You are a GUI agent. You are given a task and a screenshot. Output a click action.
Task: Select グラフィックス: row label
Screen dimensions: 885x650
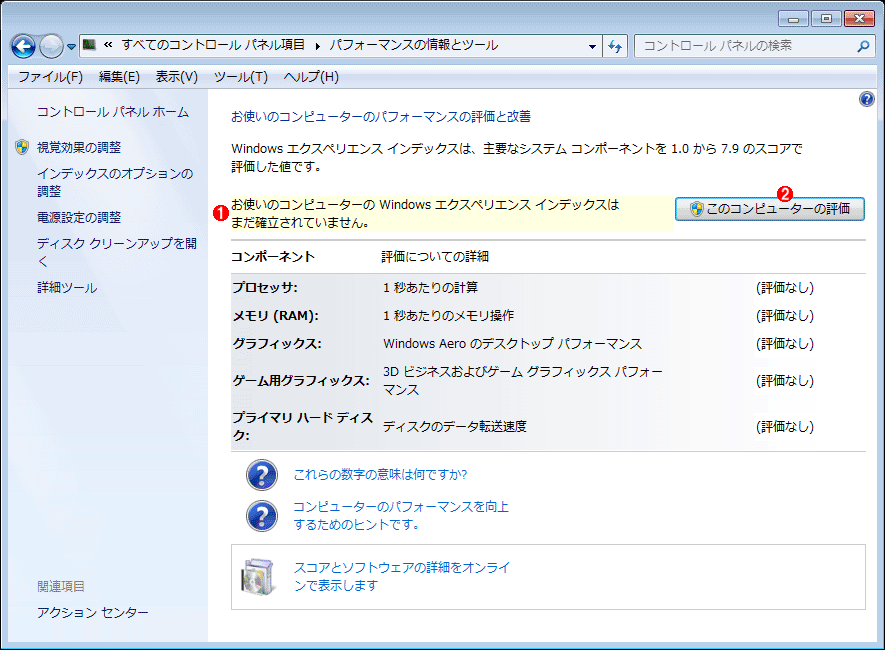(277, 344)
